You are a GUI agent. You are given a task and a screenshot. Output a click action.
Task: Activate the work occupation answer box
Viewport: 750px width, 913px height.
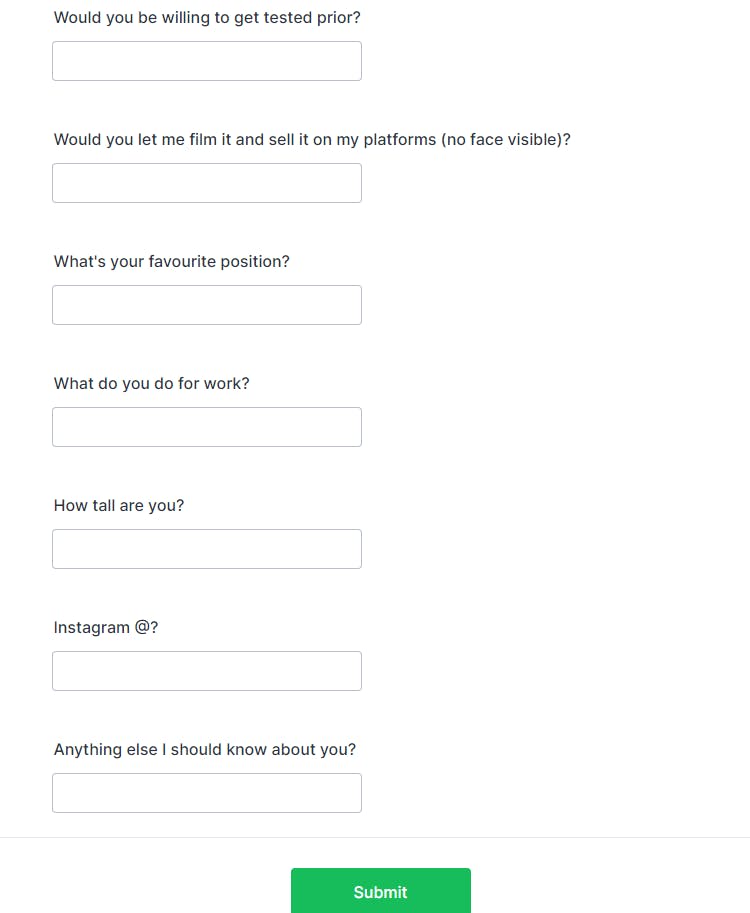[206, 427]
